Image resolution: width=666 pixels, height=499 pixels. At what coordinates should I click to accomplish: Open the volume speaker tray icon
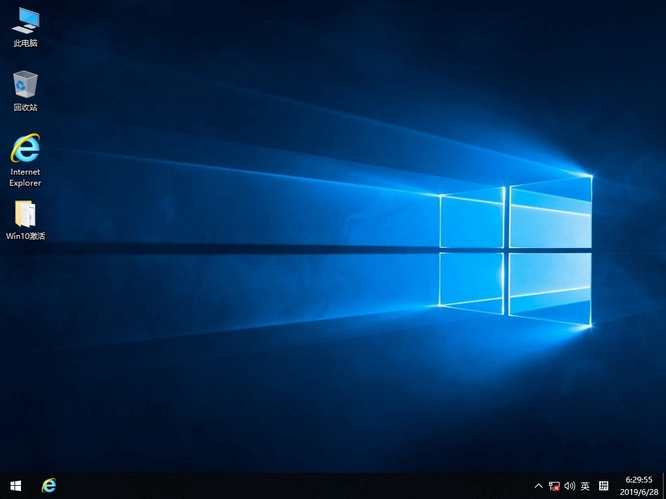[569, 486]
